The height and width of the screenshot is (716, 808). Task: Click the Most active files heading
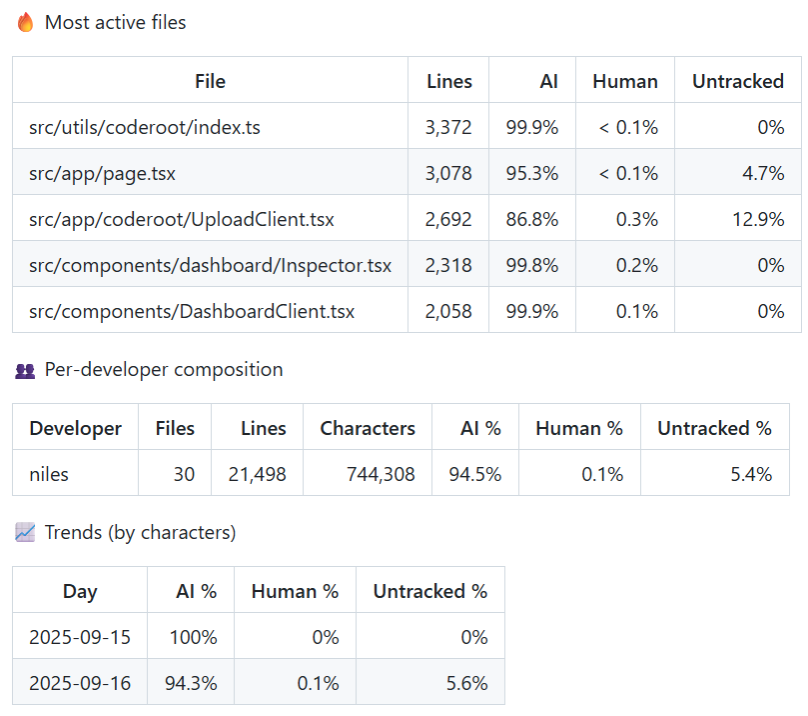click(115, 22)
